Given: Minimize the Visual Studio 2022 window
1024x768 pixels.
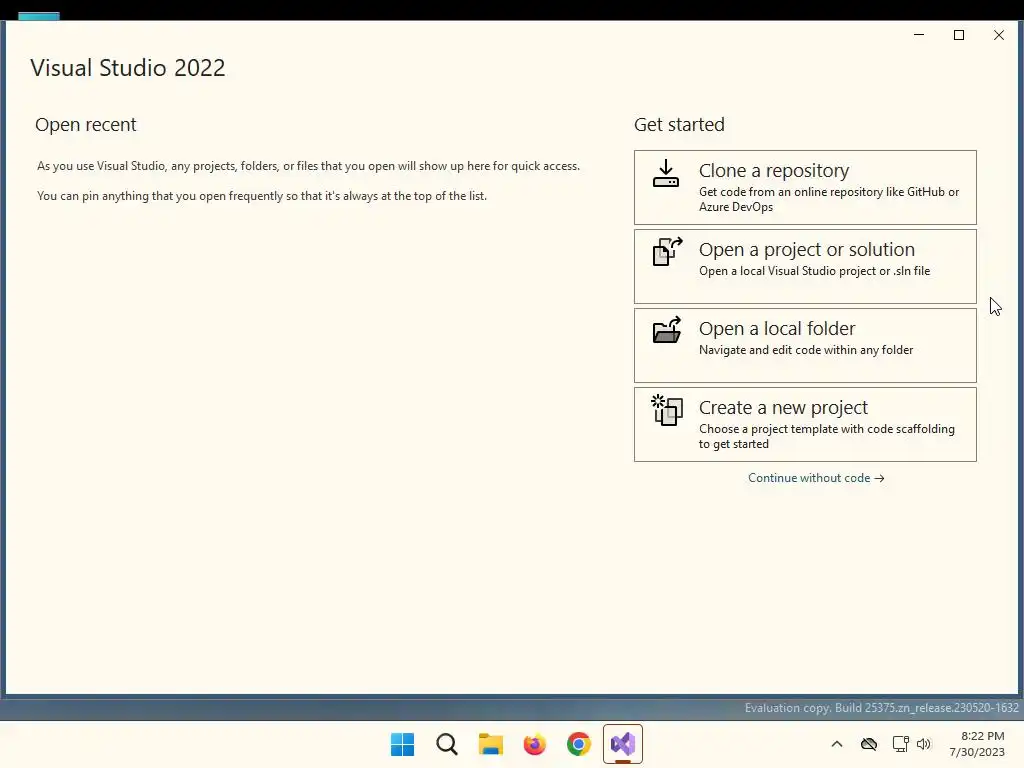Looking at the screenshot, I should click(919, 35).
